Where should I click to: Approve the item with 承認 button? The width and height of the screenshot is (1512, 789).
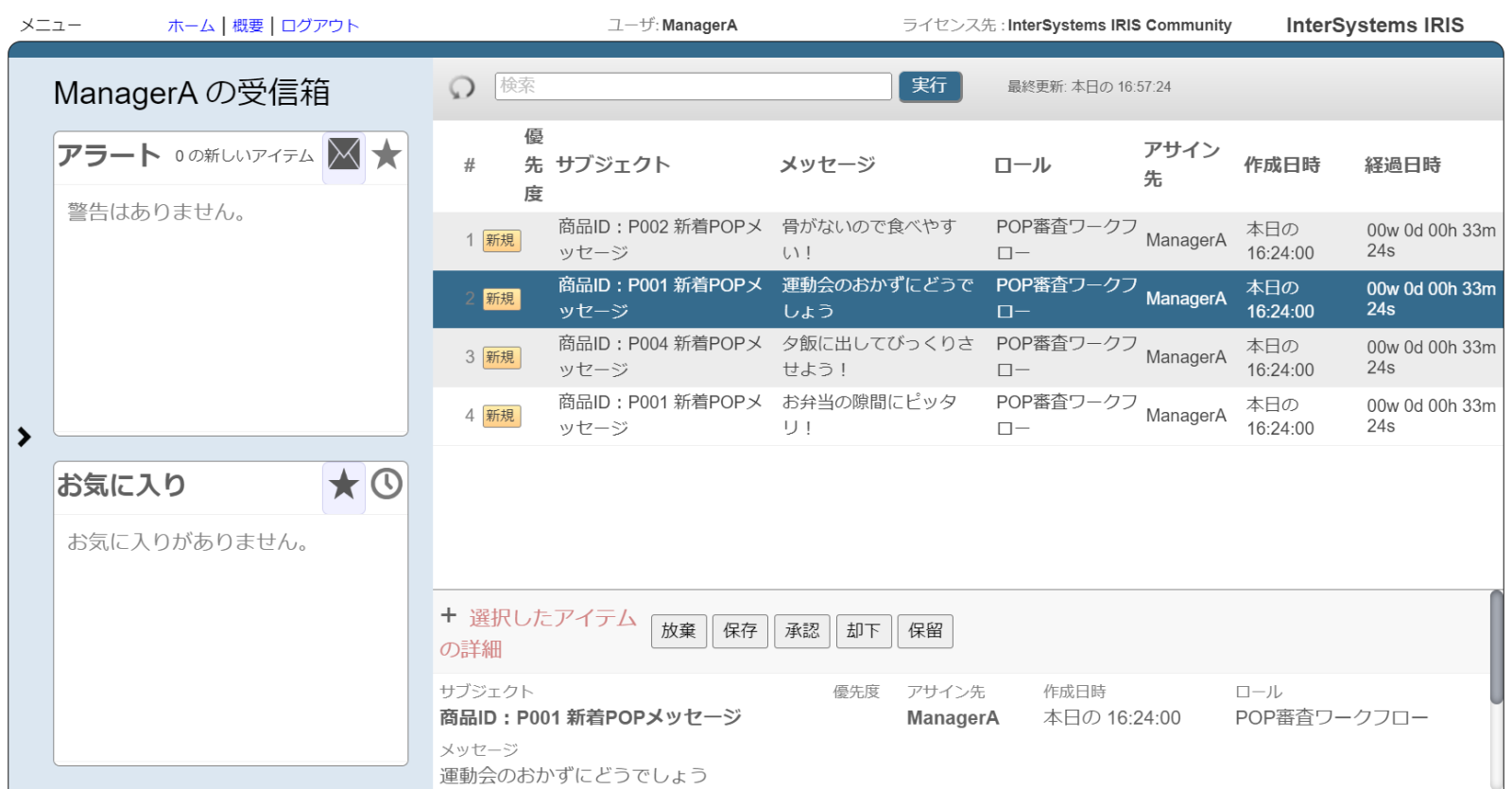(802, 630)
